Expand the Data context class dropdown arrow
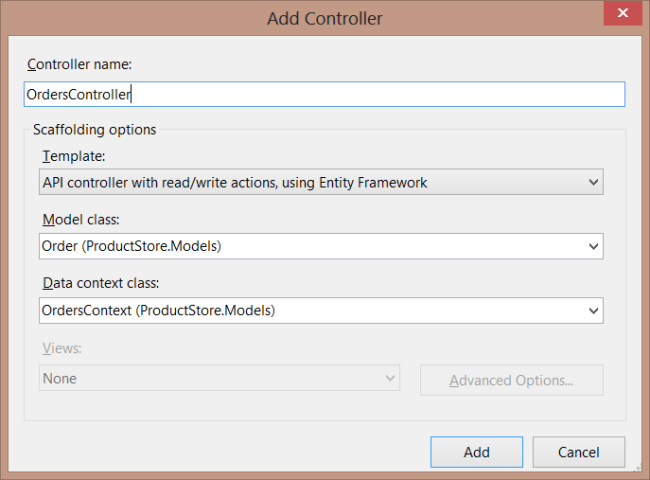This screenshot has width=650, height=480. click(593, 310)
